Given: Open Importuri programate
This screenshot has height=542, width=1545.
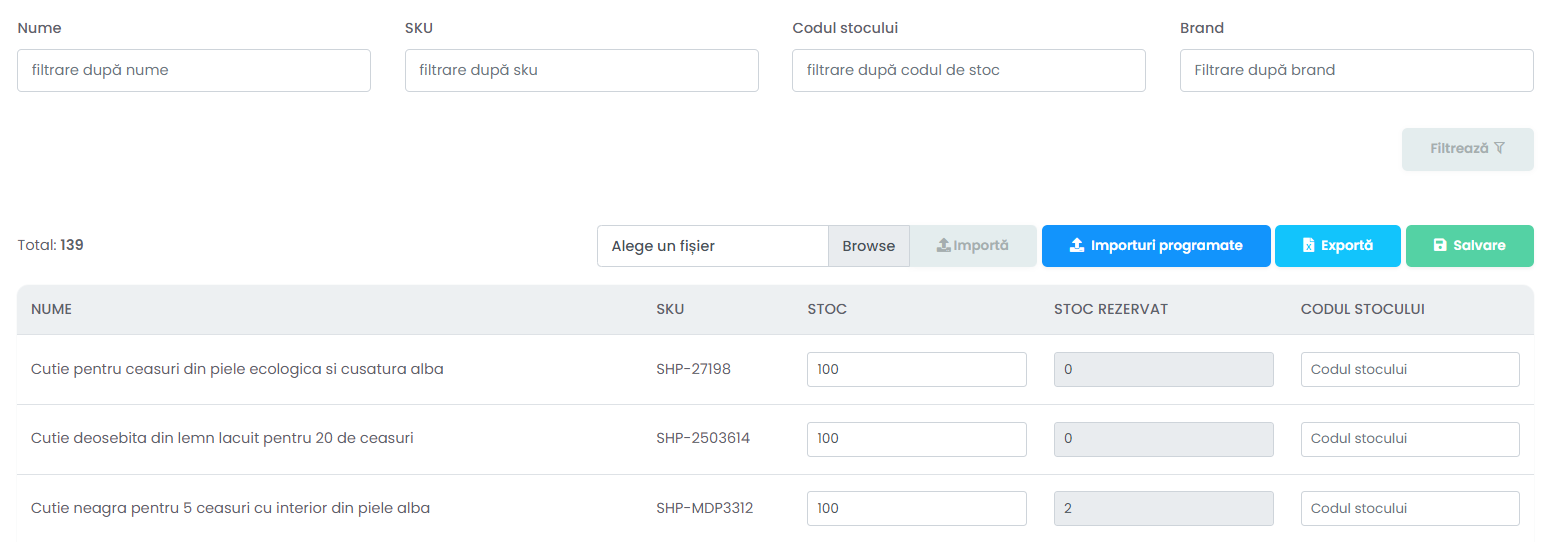Looking at the screenshot, I should (1156, 245).
